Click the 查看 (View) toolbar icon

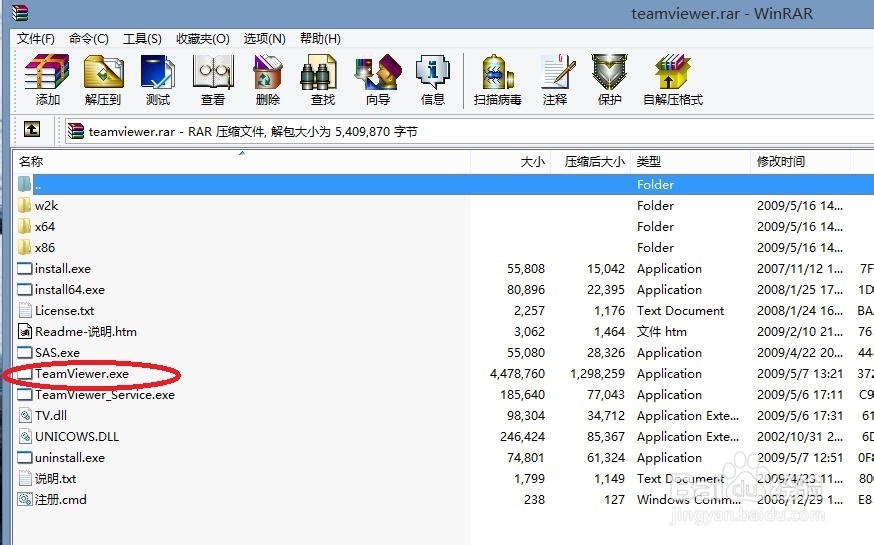pos(212,71)
